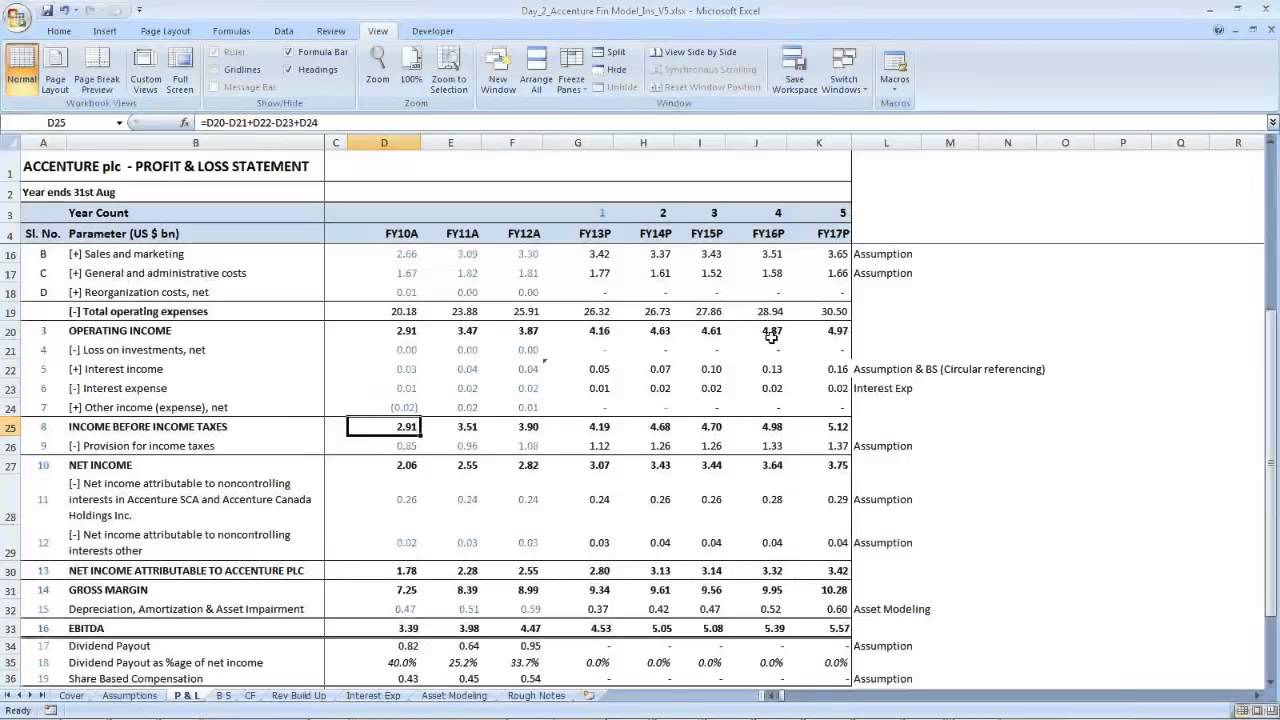Select "Asset Modeling" note in column L
The width and height of the screenshot is (1280, 720).
[x=892, y=609]
